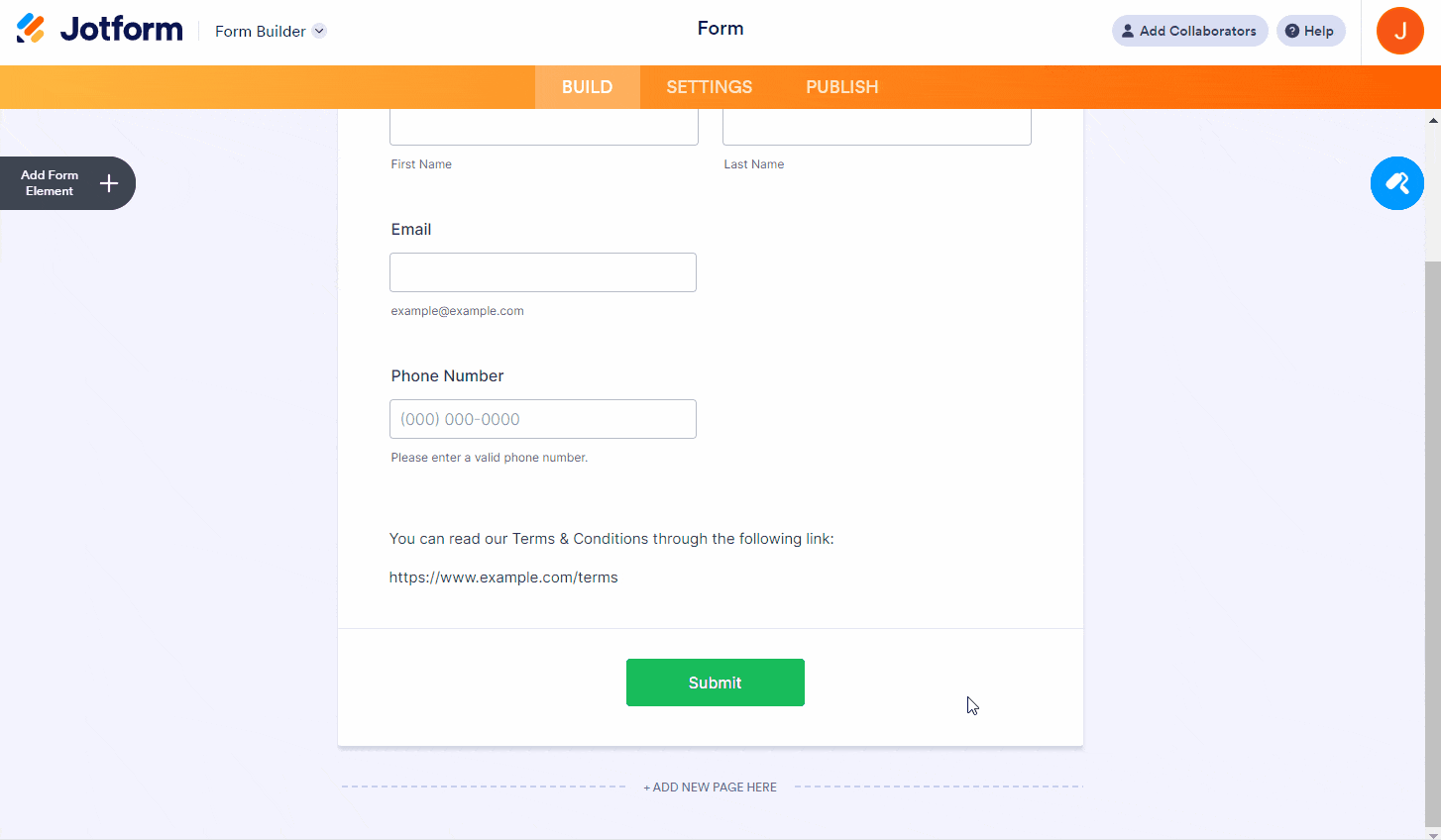
Task: Click the First Name text box
Action: pos(544,129)
